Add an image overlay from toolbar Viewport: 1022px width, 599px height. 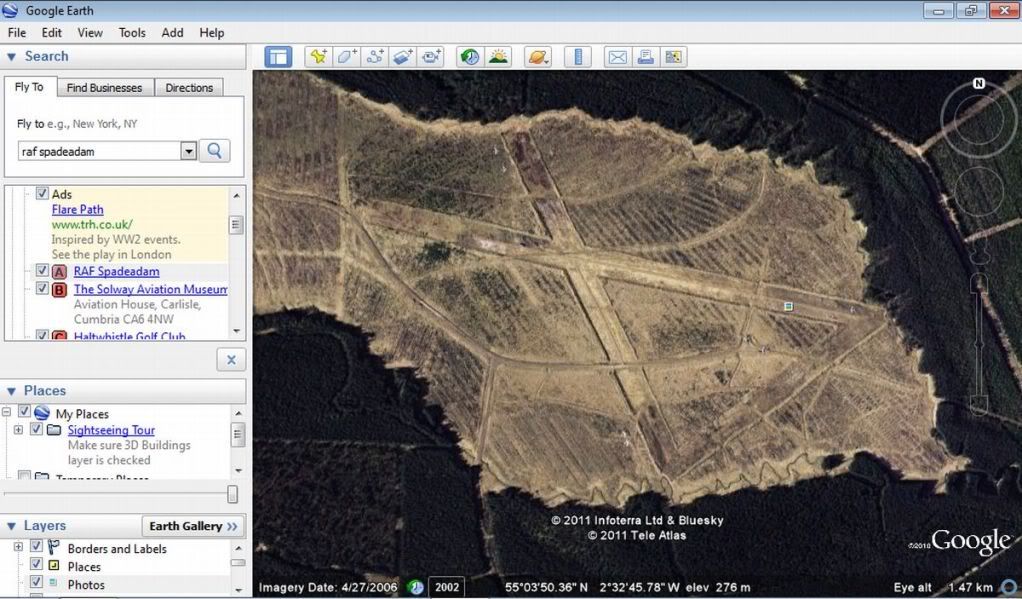402,57
